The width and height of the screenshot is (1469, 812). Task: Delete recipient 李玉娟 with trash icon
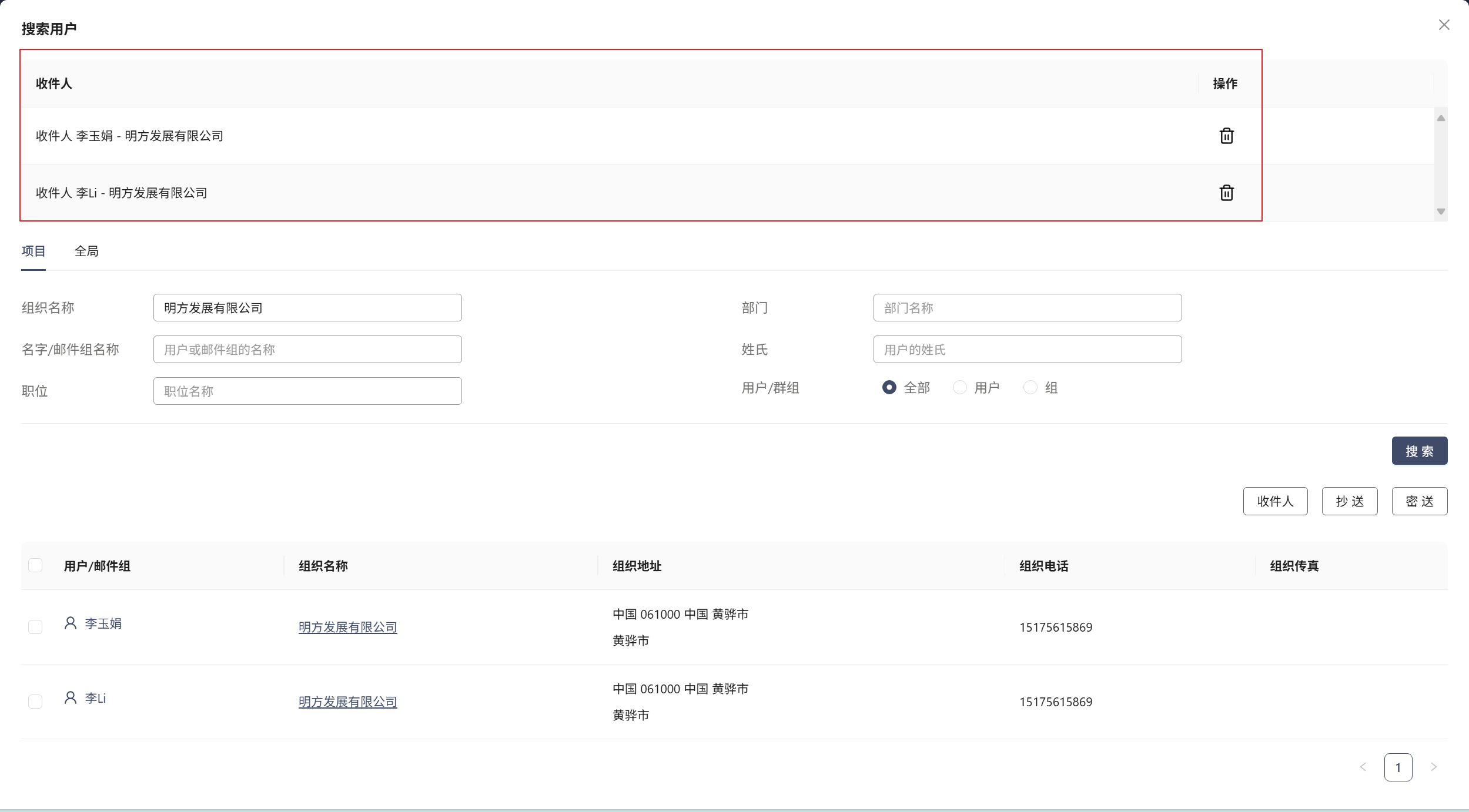(1226, 136)
